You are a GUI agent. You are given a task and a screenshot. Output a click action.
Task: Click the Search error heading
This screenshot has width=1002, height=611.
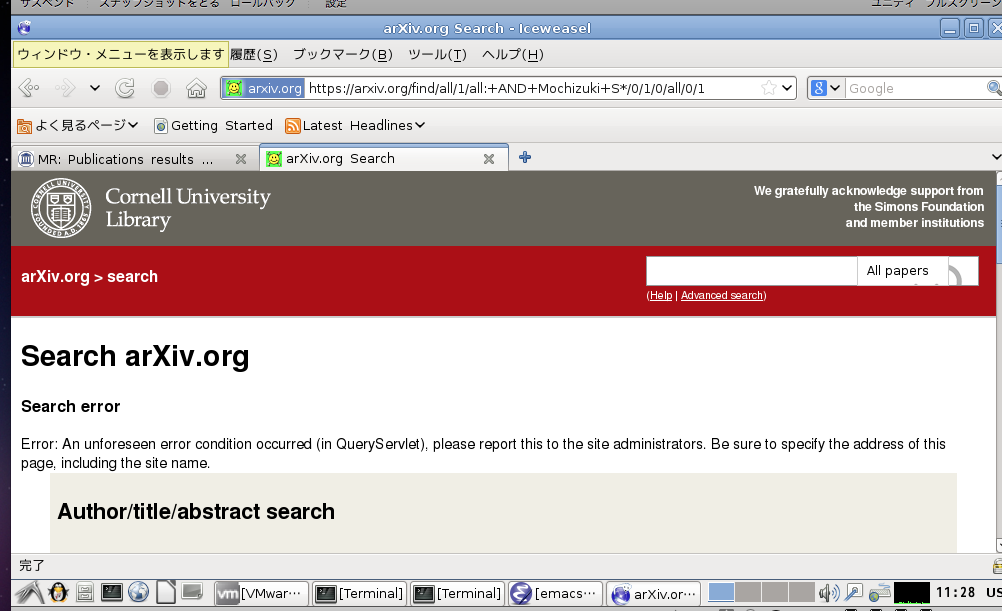70,406
